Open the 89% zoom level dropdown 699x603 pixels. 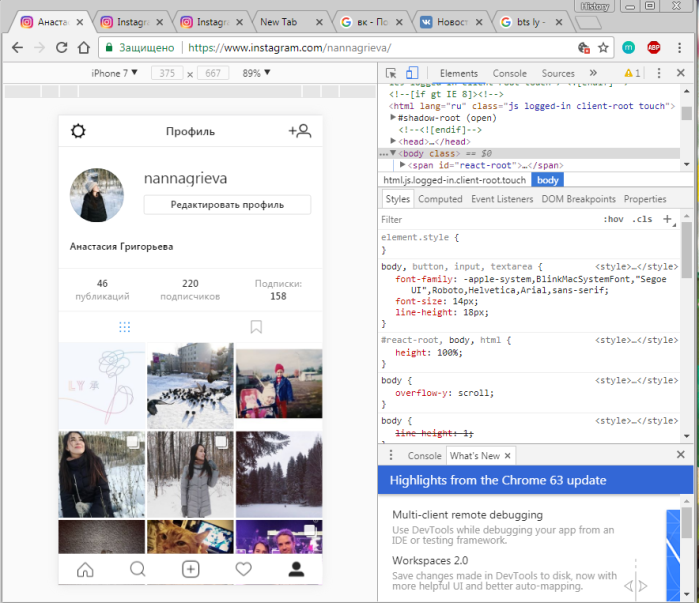coord(256,73)
